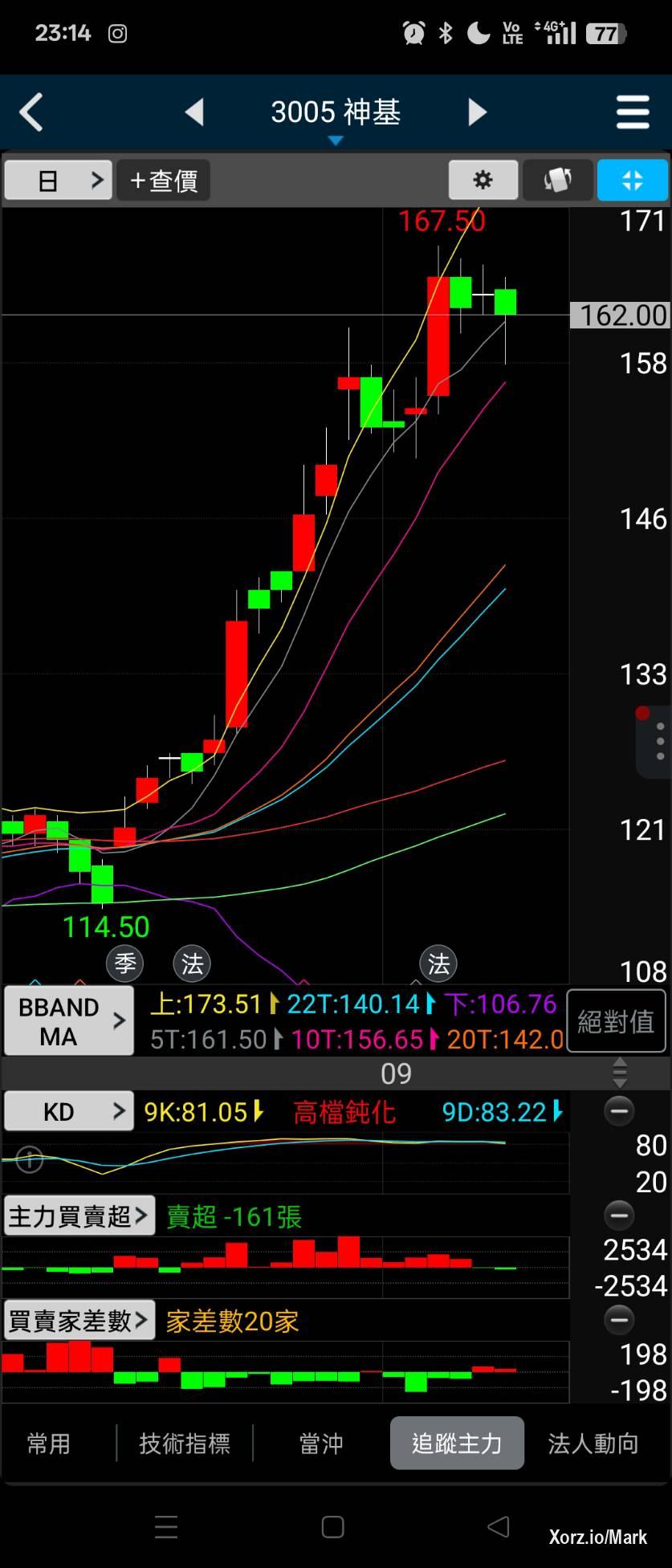Collapse the KD indicator panel

[x=619, y=1111]
